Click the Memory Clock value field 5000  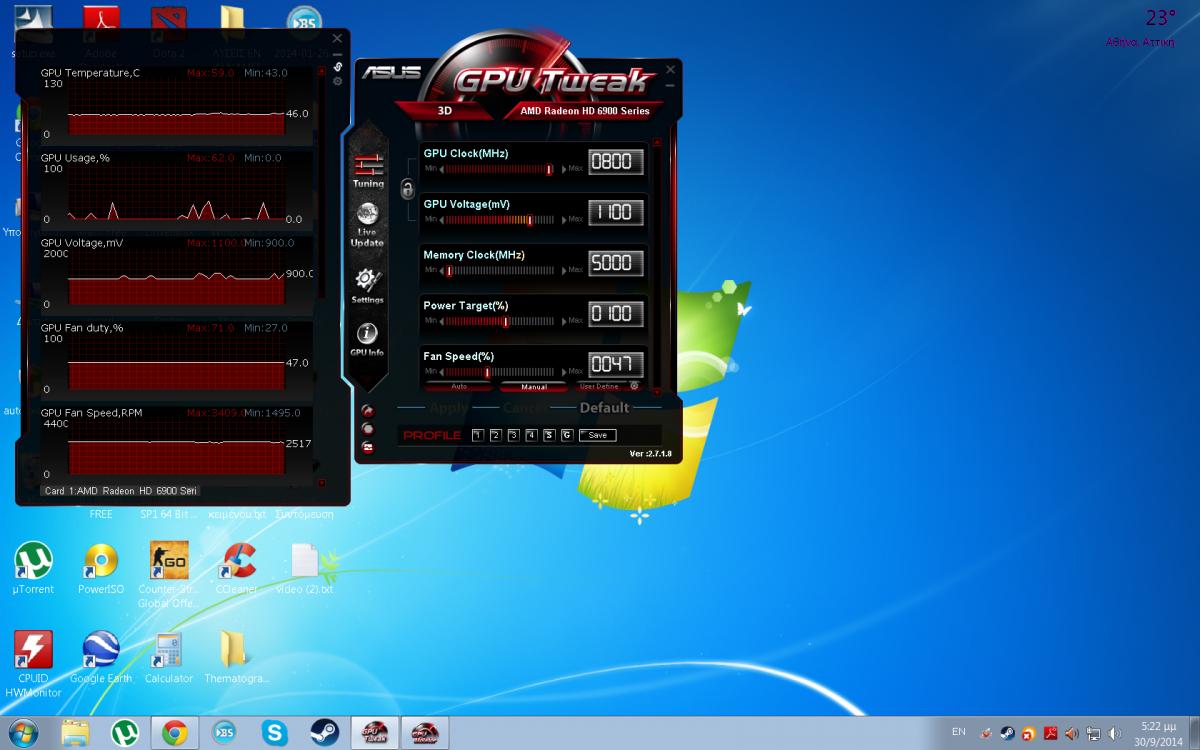(615, 263)
